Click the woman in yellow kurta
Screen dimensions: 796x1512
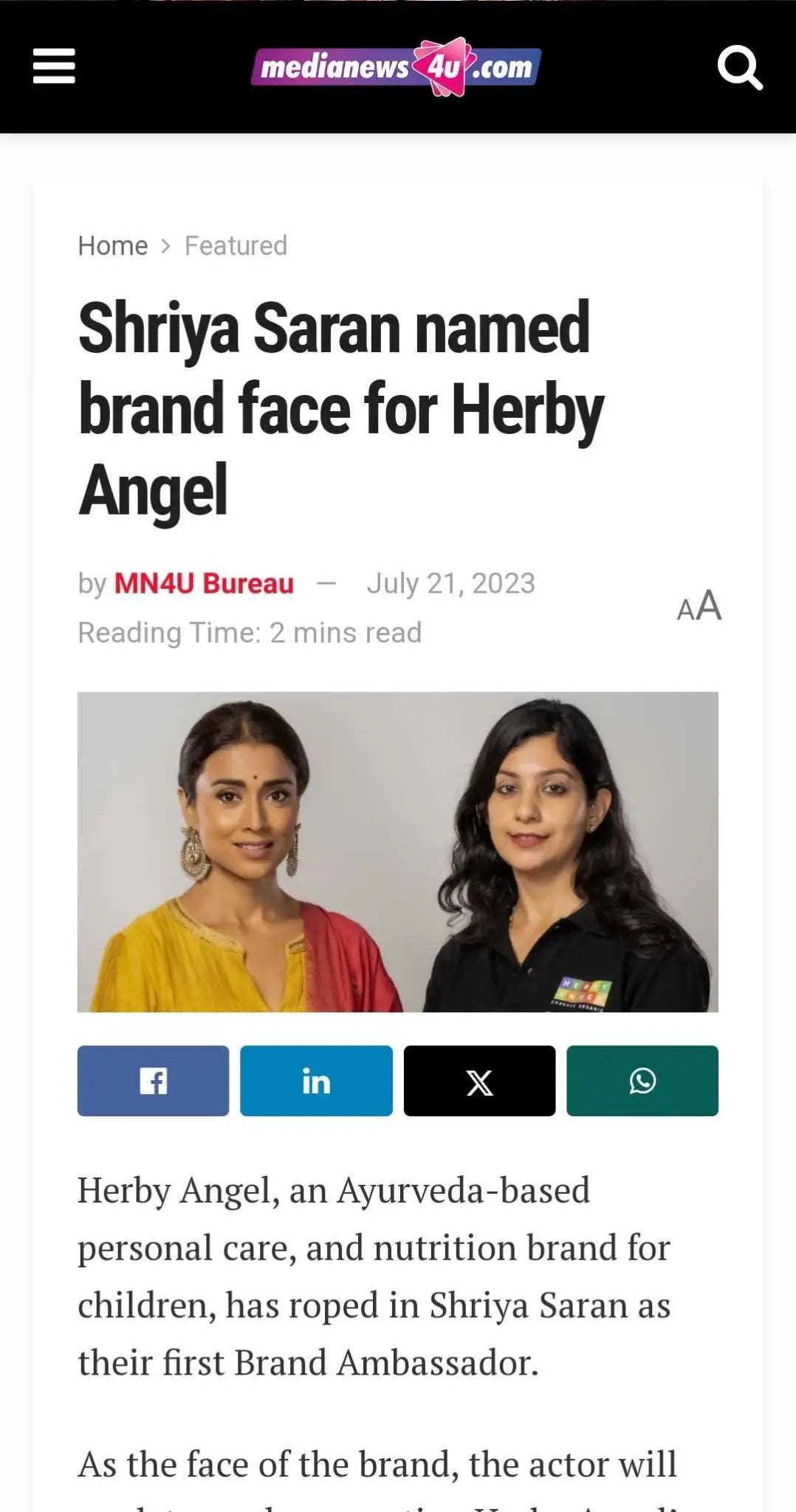click(x=244, y=856)
